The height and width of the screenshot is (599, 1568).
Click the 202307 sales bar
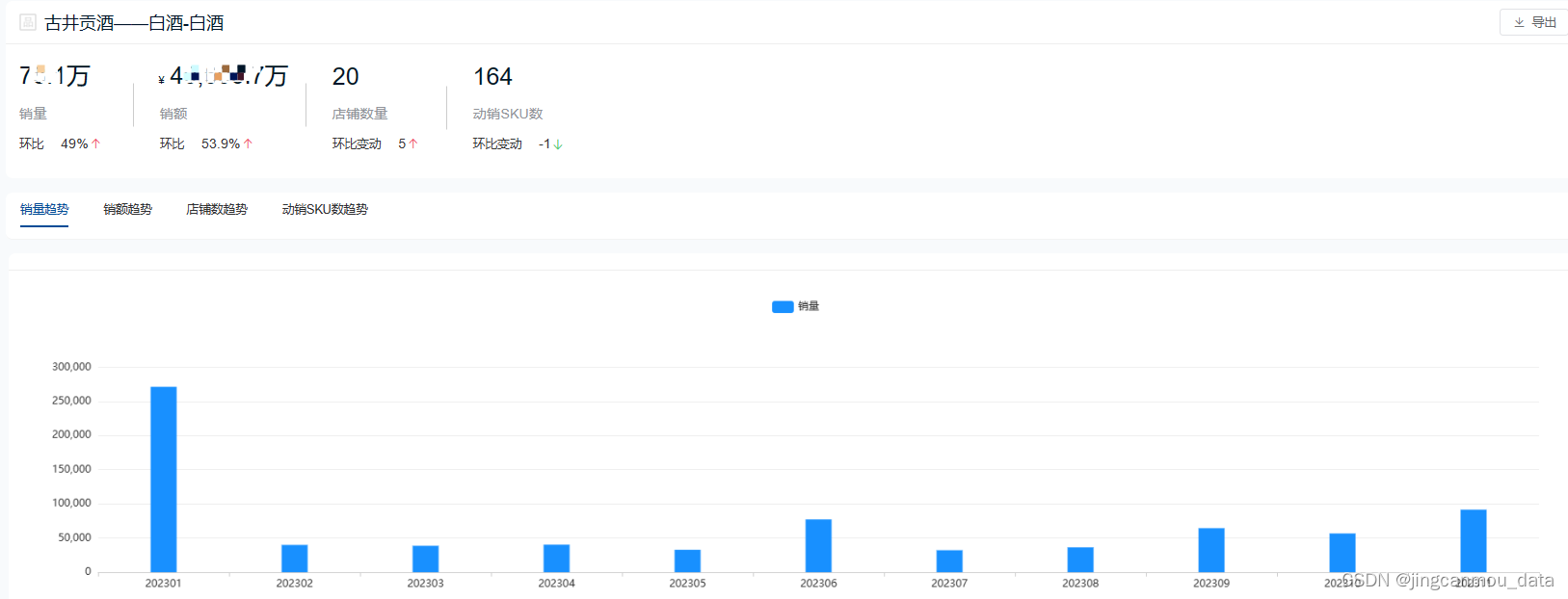point(950,561)
